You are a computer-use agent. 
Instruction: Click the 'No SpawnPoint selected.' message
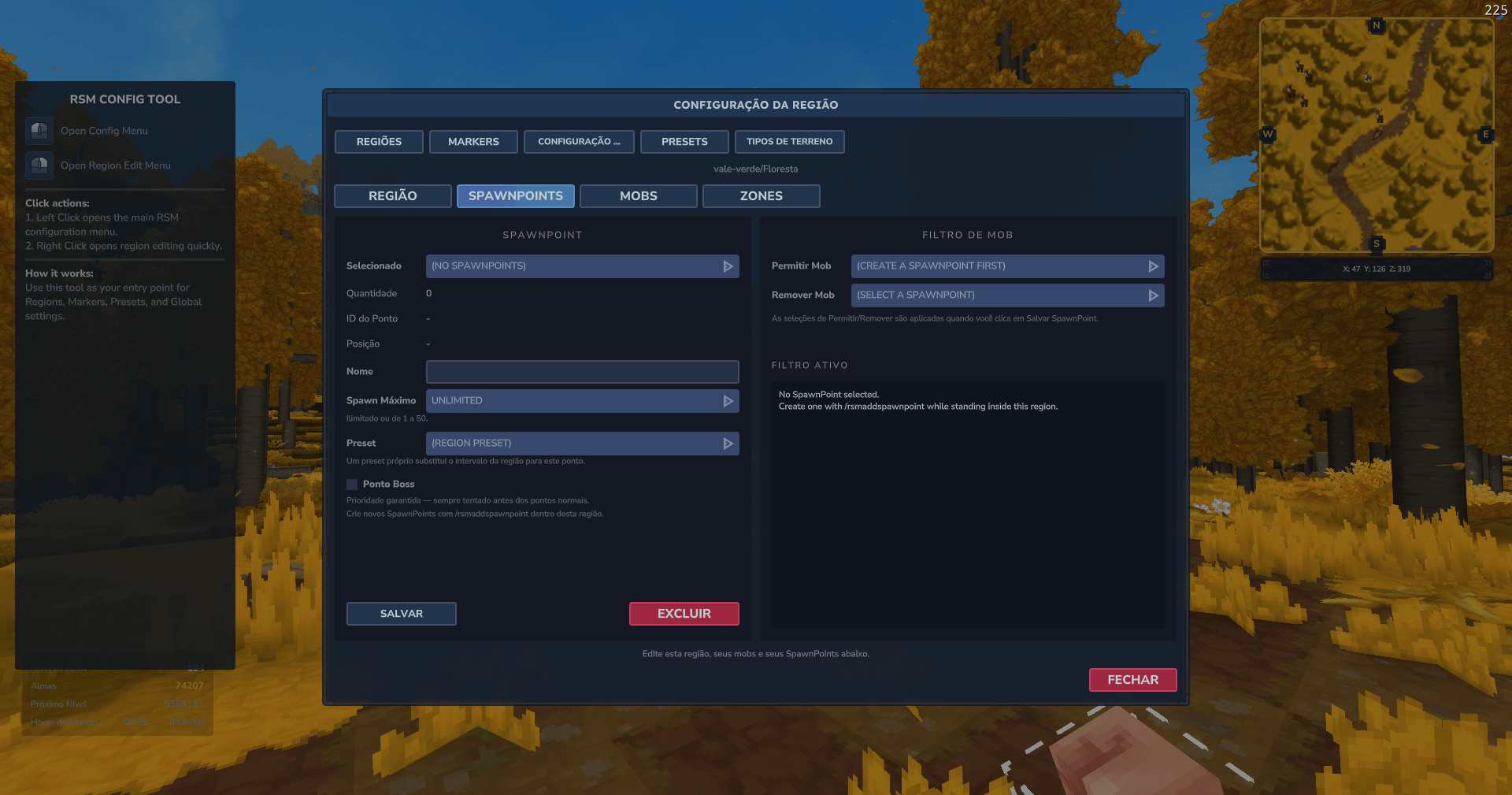pyautogui.click(x=828, y=395)
